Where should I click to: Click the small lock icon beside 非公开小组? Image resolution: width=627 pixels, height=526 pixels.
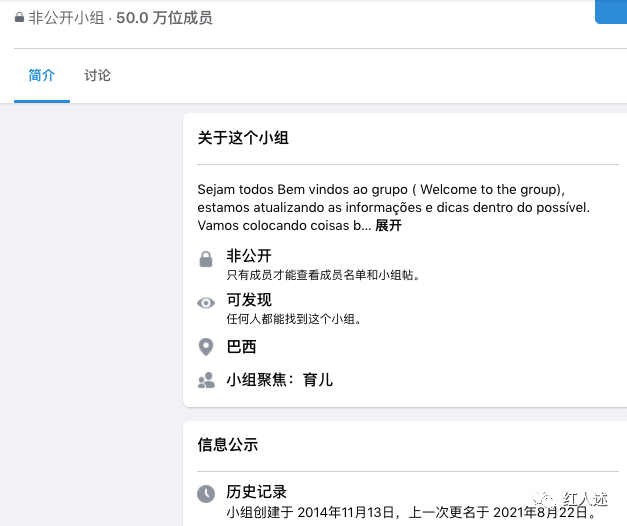pos(19,17)
